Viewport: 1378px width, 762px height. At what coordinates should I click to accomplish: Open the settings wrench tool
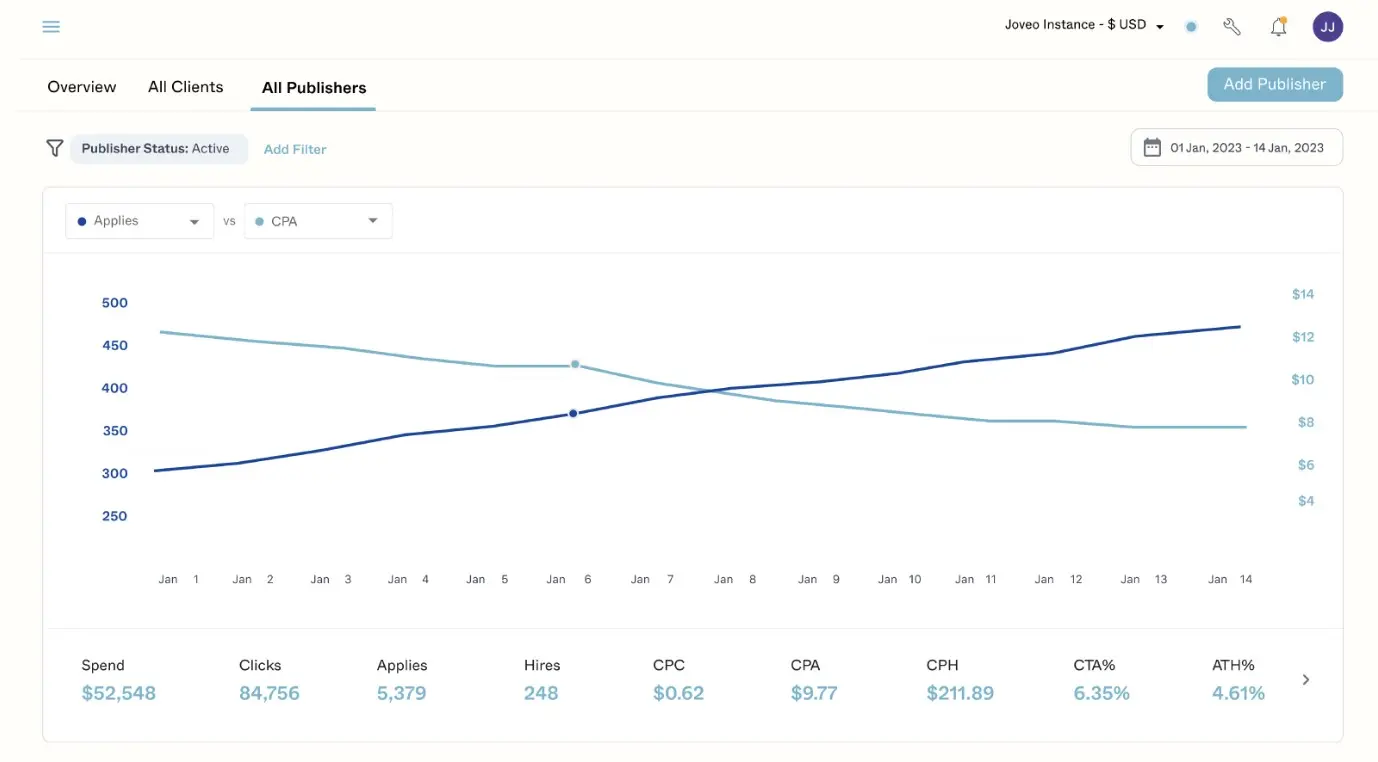pos(1231,26)
